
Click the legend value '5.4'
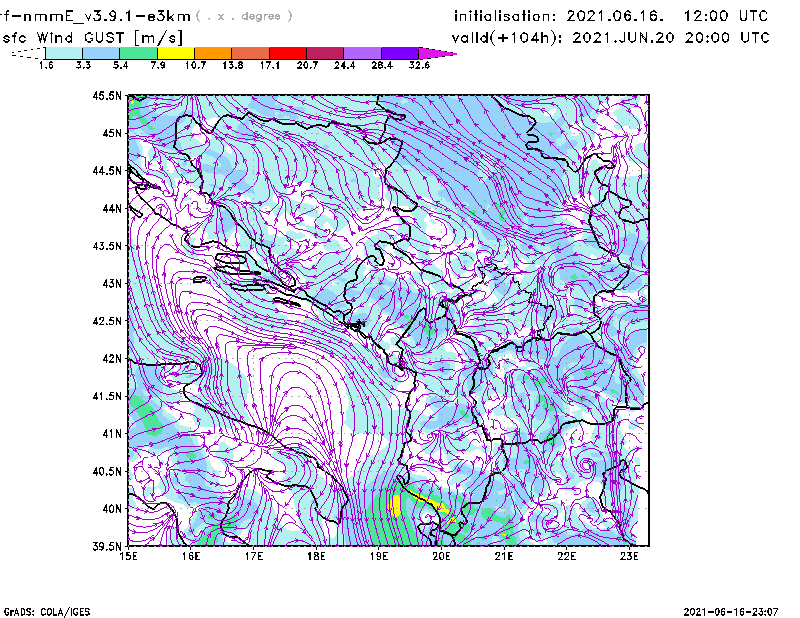click(120, 65)
